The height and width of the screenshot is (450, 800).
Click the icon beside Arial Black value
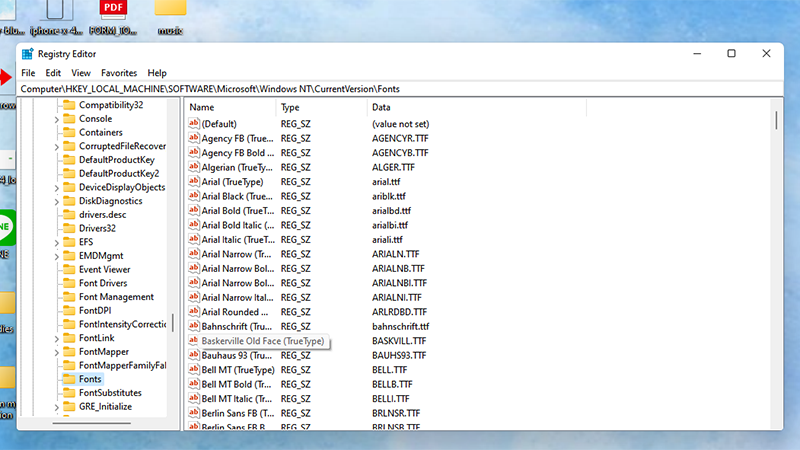193,196
